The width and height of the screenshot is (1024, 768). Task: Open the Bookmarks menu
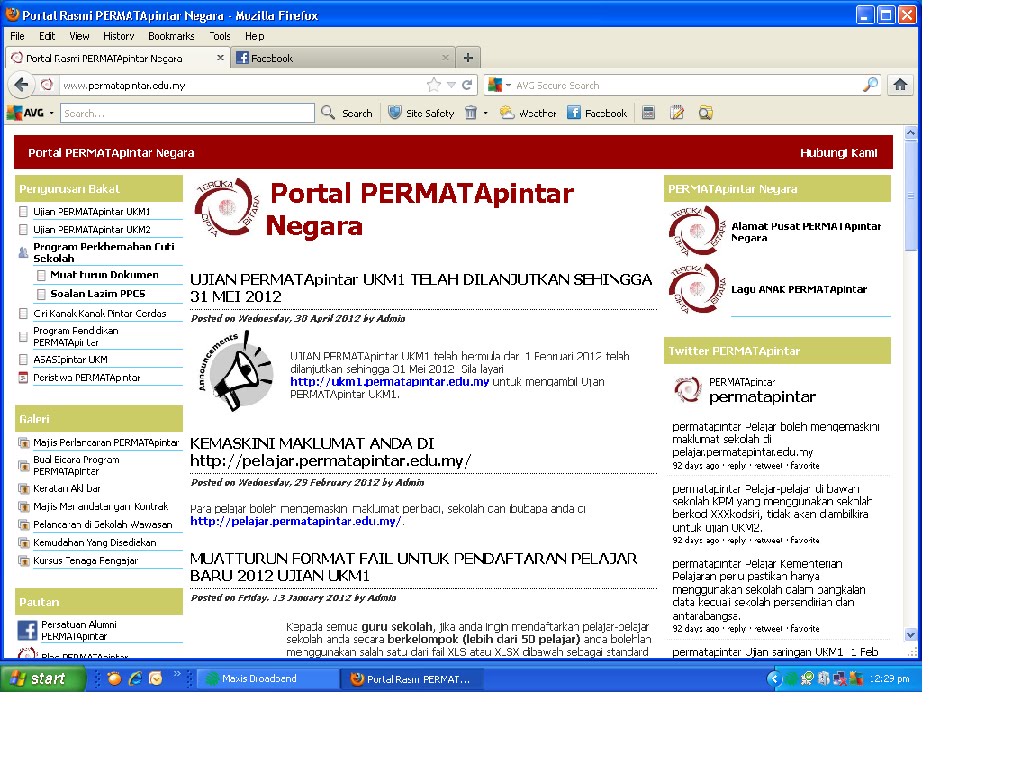171,36
